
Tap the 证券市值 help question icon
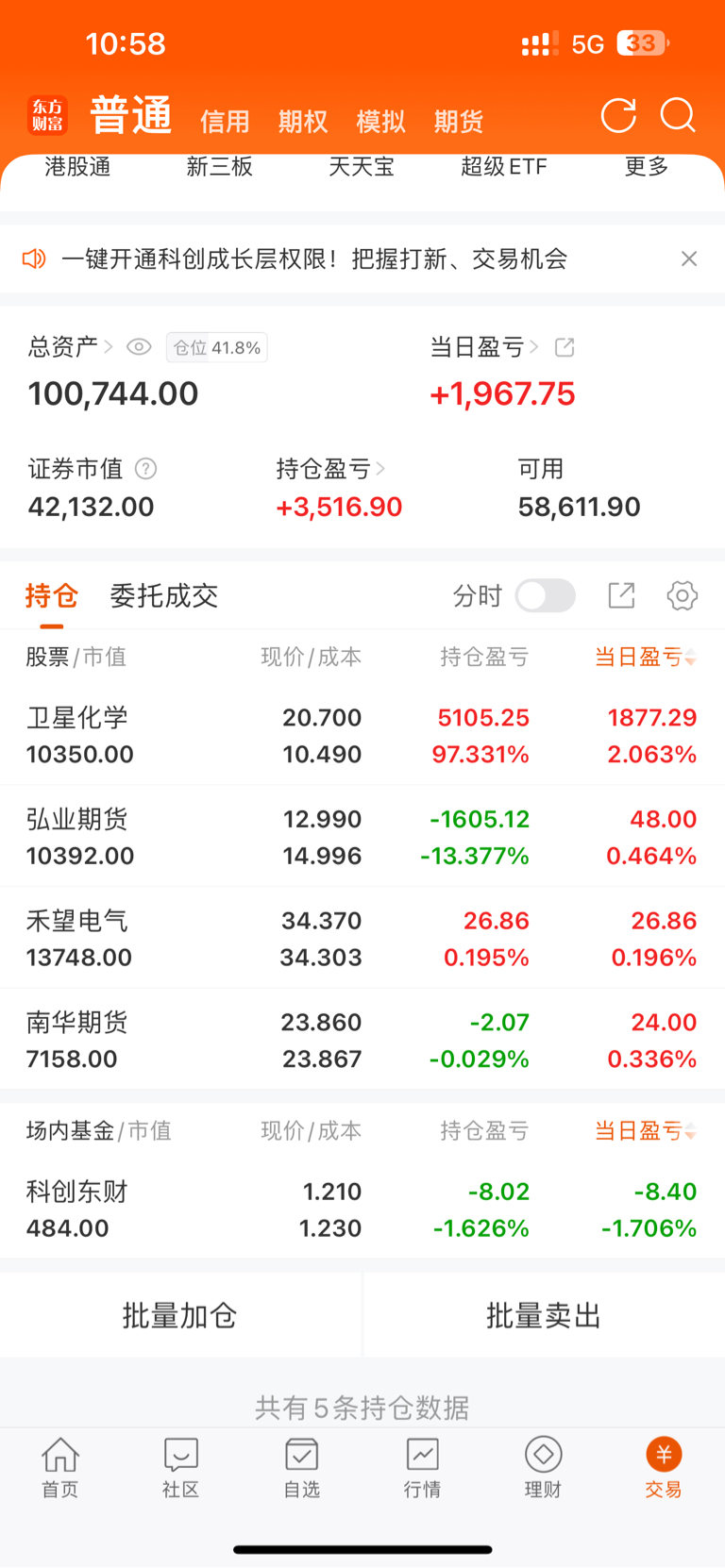[x=145, y=468]
